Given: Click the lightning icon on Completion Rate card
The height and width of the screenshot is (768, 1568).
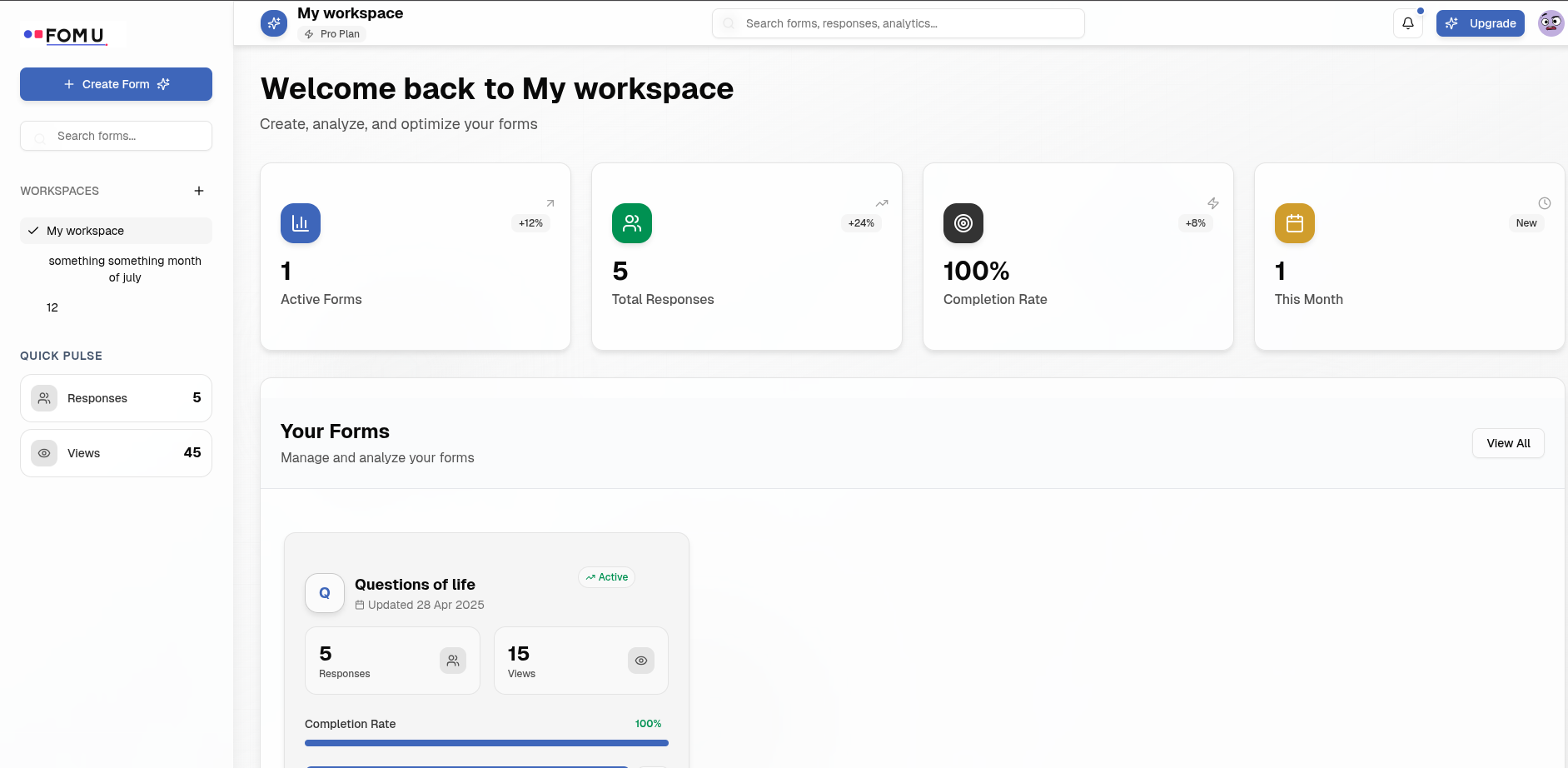Looking at the screenshot, I should click(x=1213, y=203).
